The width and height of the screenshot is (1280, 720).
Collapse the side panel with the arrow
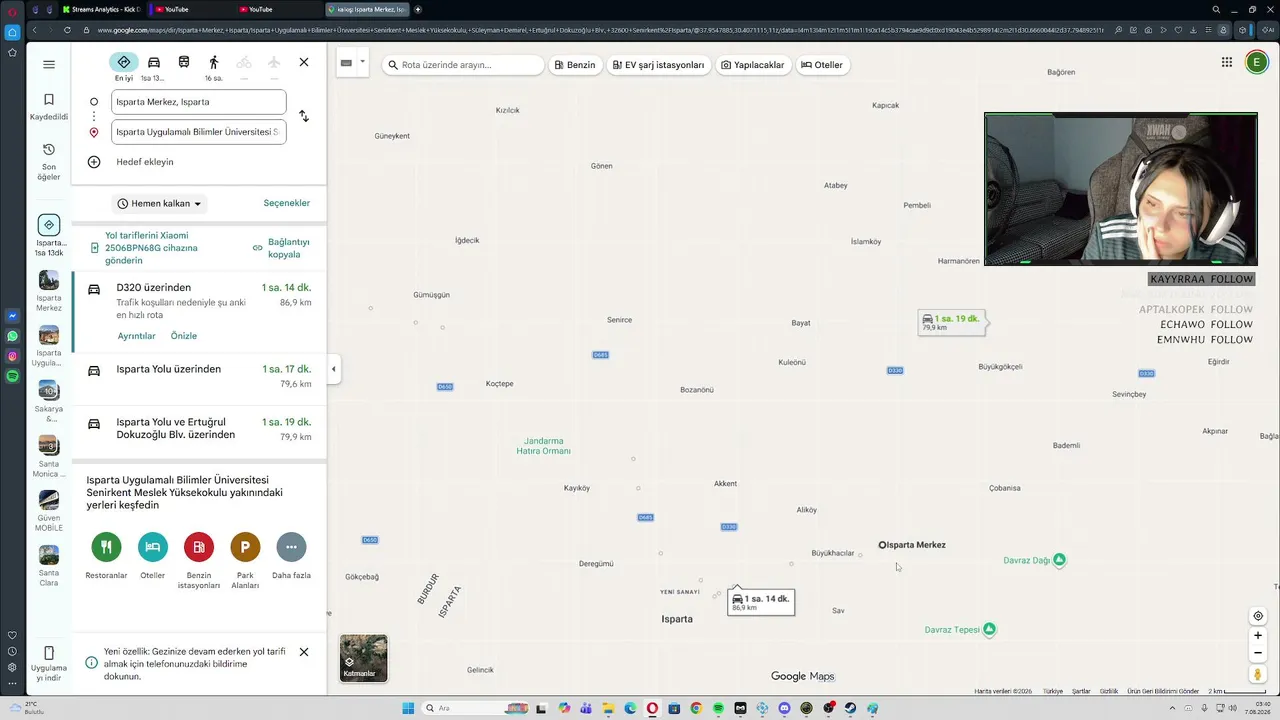click(333, 369)
